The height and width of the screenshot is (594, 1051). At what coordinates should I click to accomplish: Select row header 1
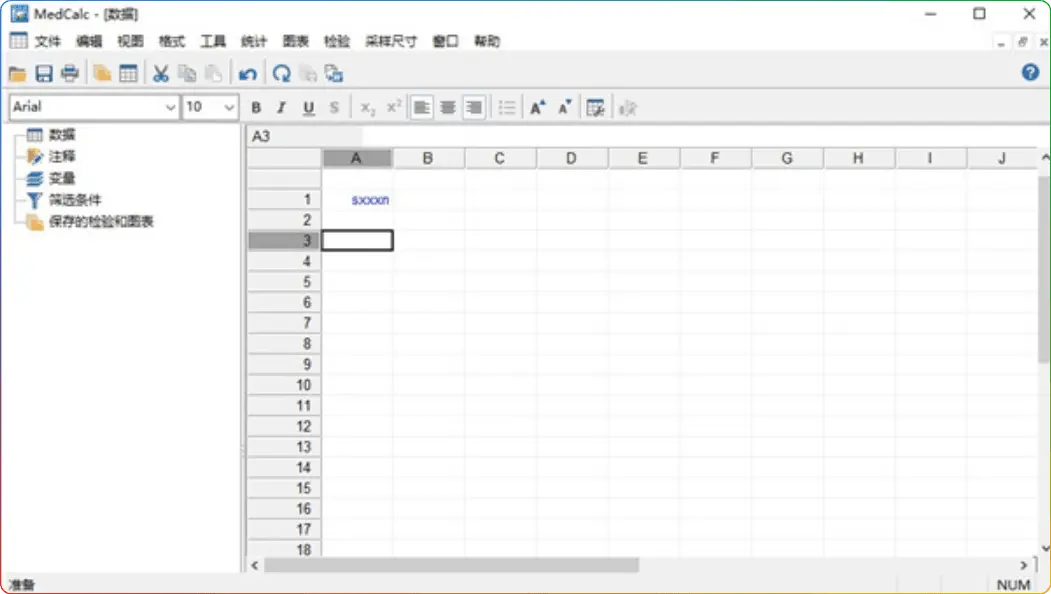coord(284,199)
